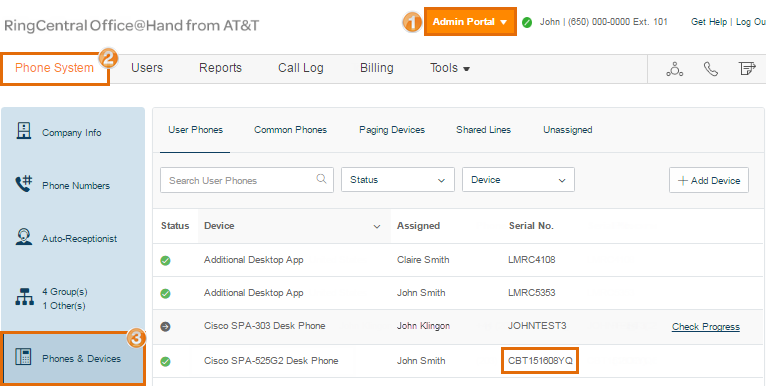Screen dimensions: 766x386
Task: Open the Unassigned tab
Action: 568,130
